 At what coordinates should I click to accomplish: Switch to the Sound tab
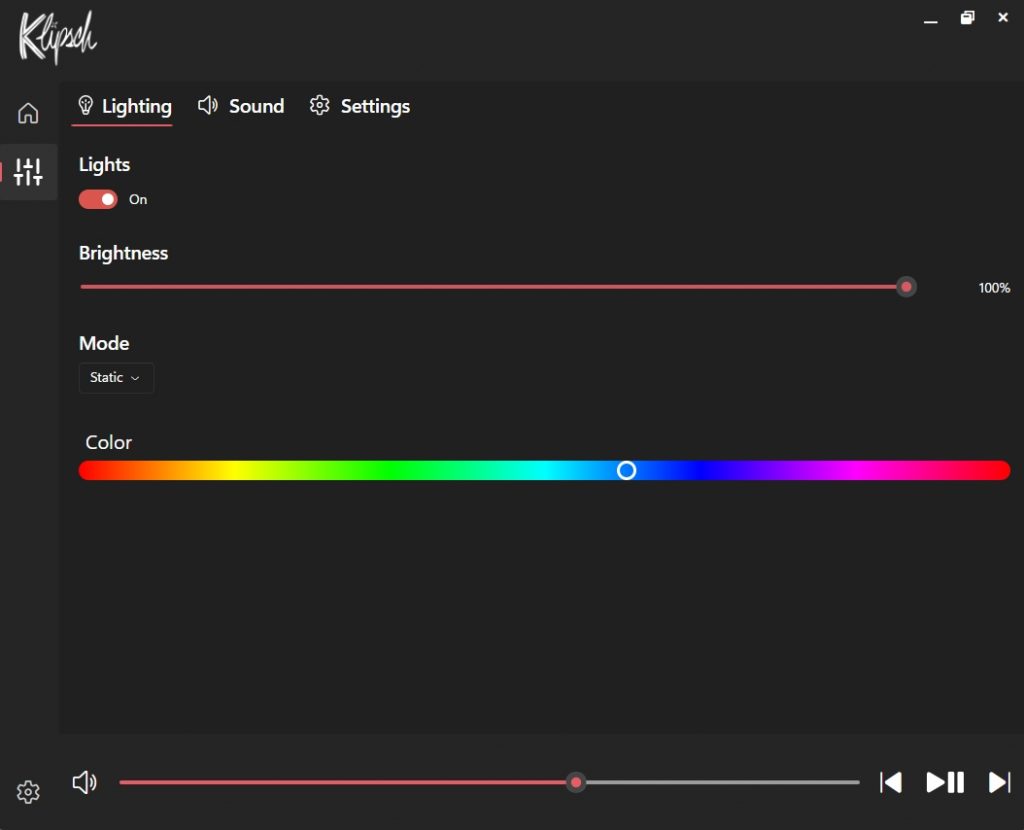[241, 106]
